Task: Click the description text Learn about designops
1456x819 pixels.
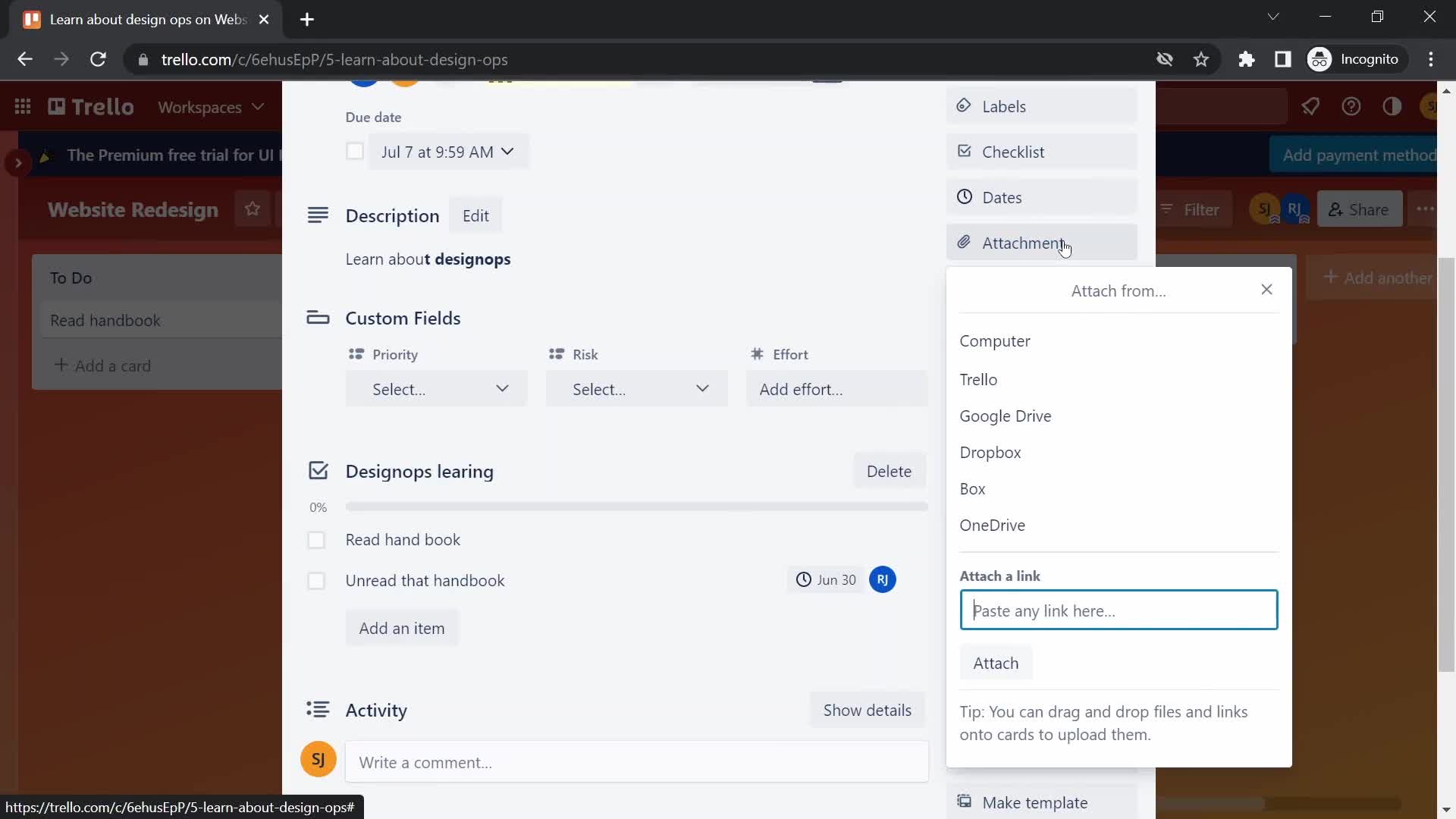Action: (428, 259)
